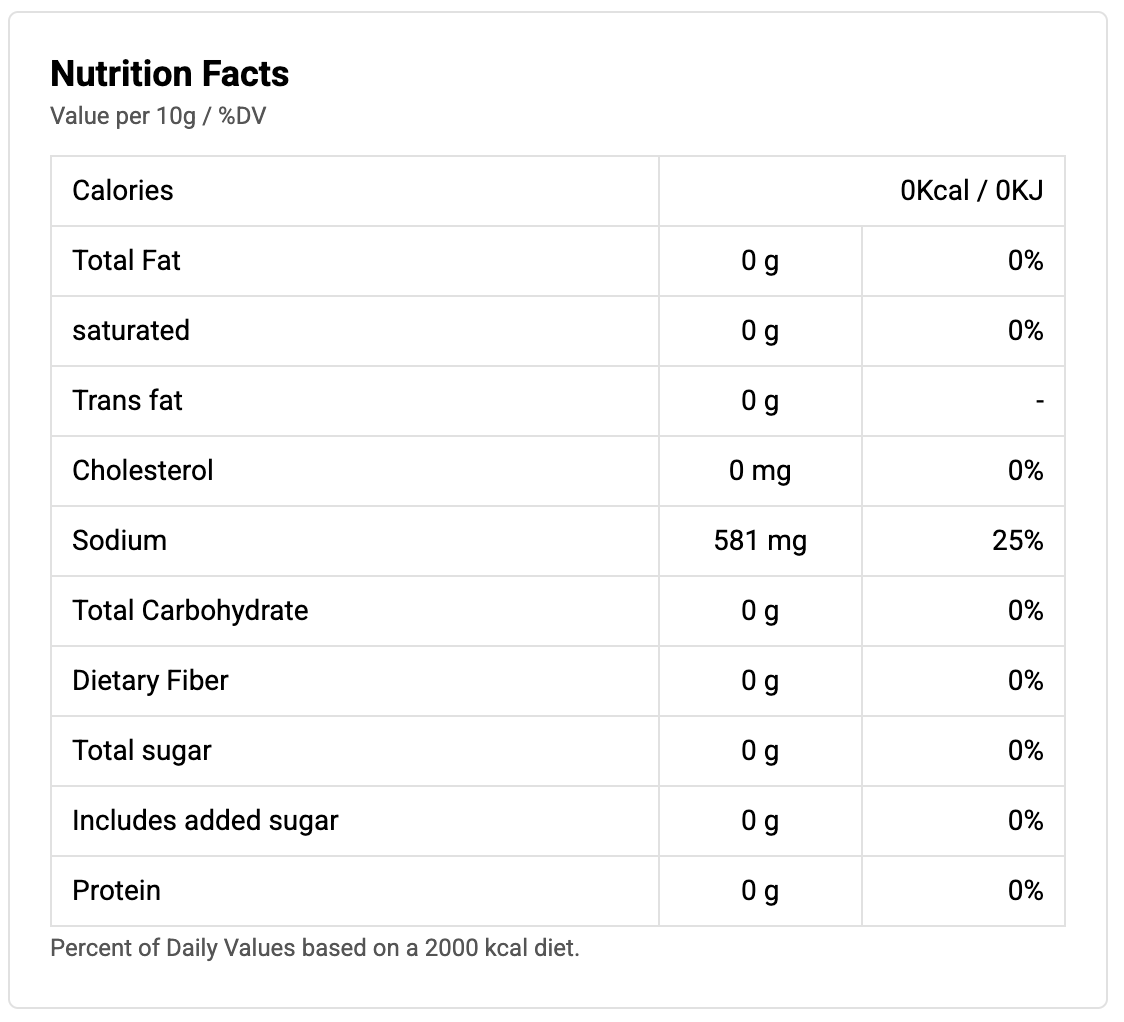
Task: Click the saturated row label
Action: pos(130,331)
